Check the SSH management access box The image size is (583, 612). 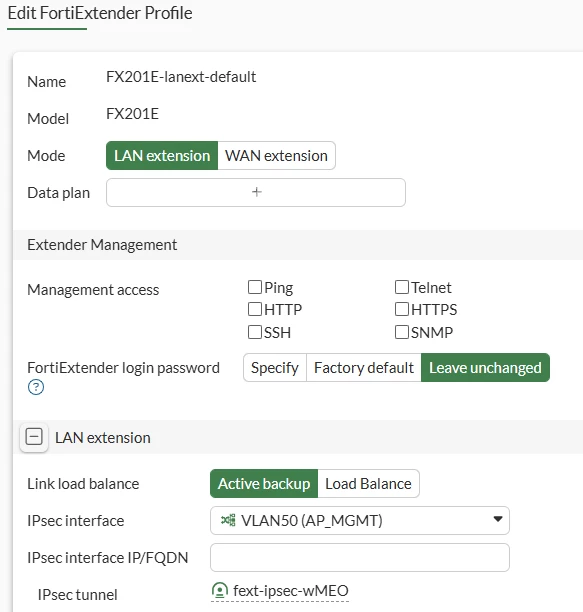coord(255,332)
